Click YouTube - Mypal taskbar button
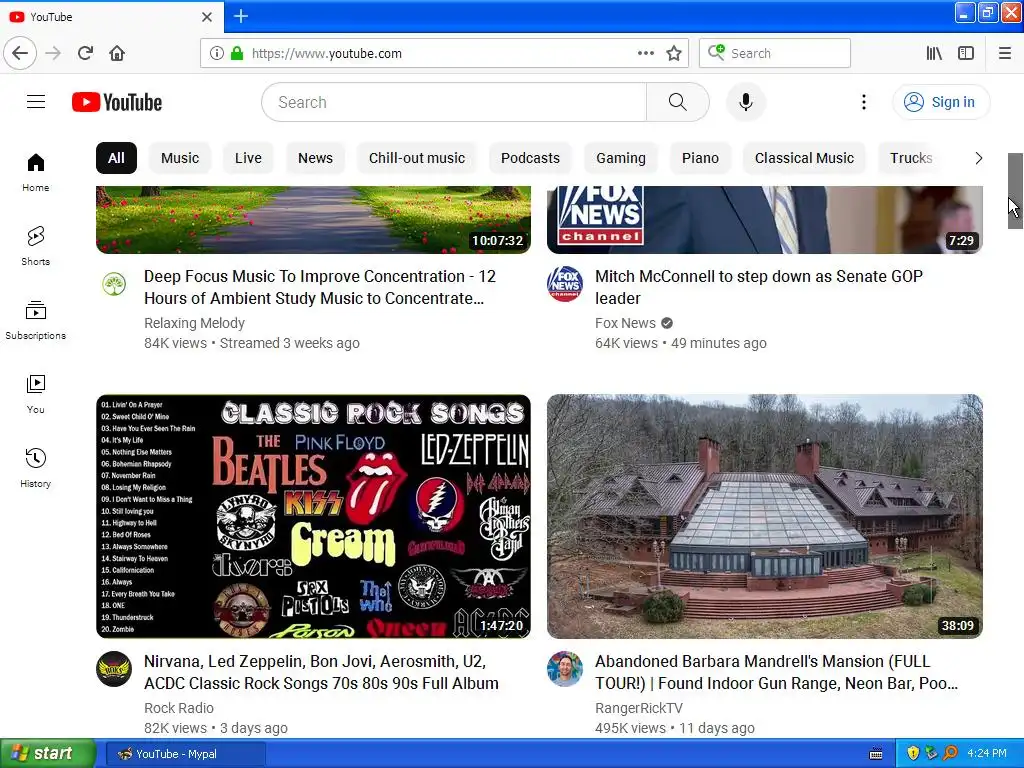 [185, 754]
